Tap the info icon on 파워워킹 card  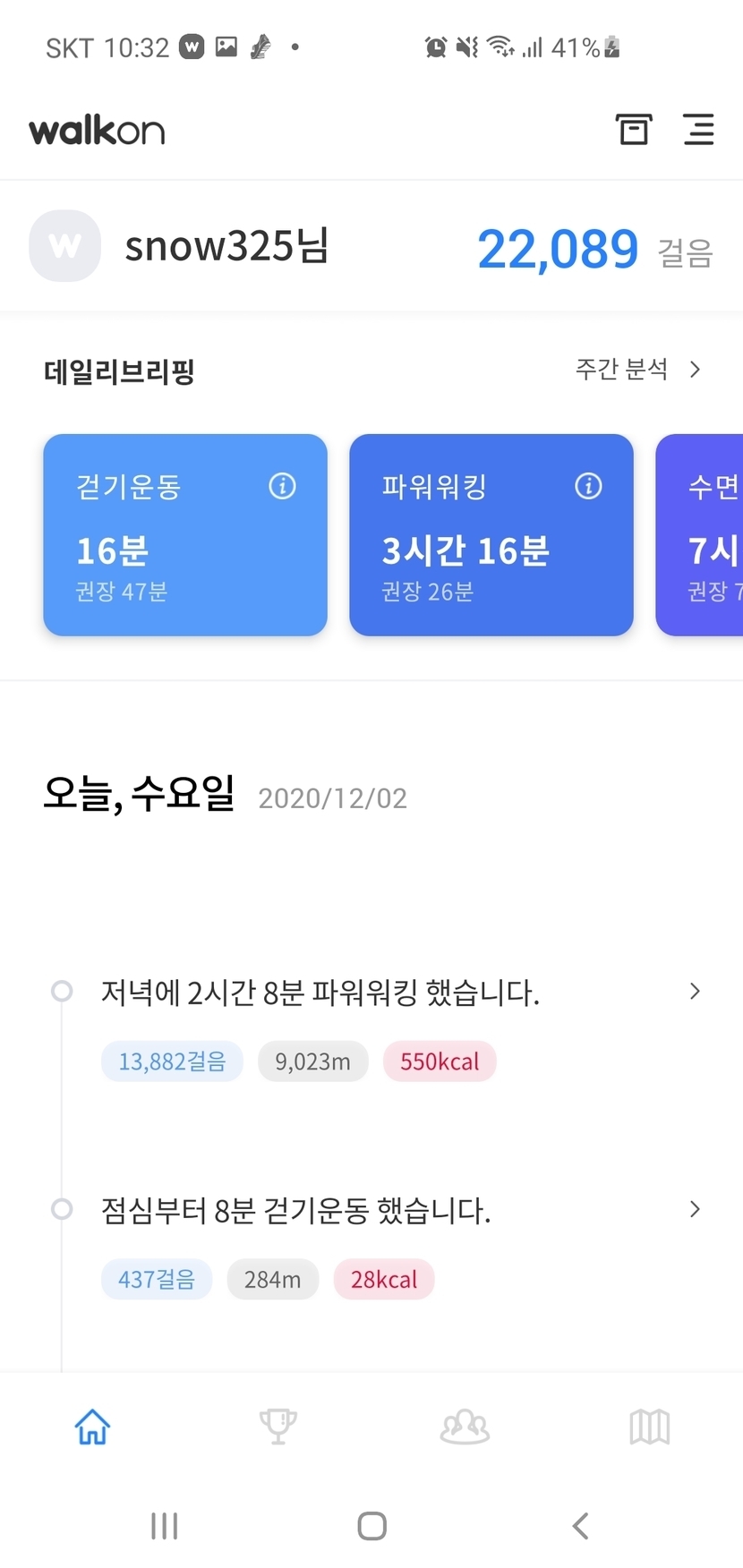588,486
